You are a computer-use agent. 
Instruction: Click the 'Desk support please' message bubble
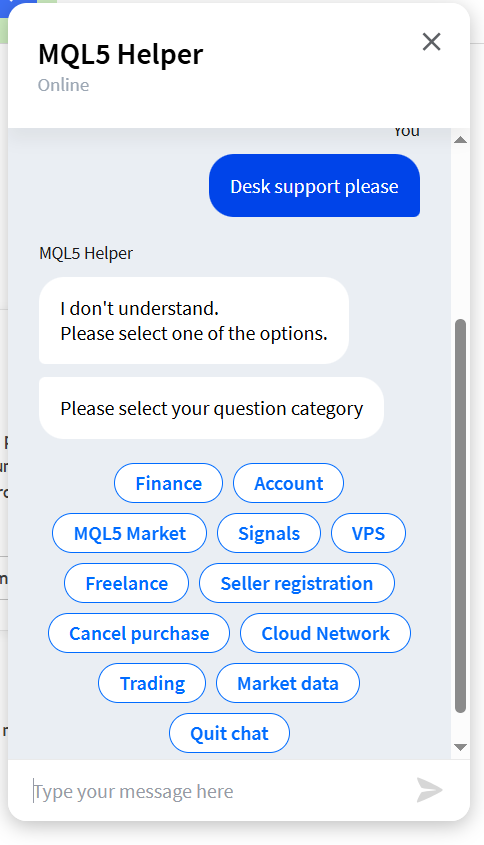point(314,186)
